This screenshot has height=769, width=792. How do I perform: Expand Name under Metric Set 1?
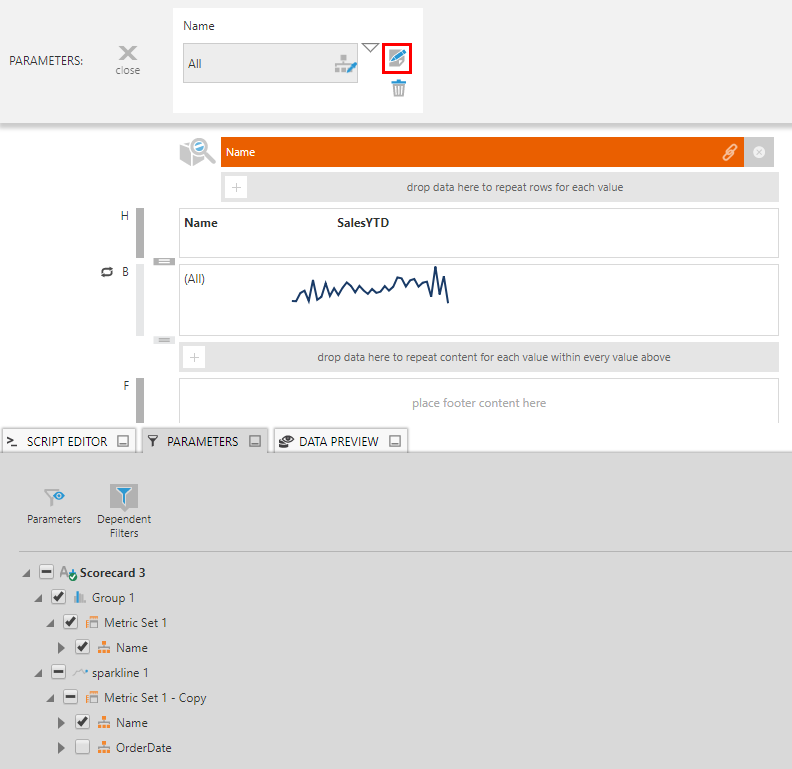pyautogui.click(x=61, y=648)
